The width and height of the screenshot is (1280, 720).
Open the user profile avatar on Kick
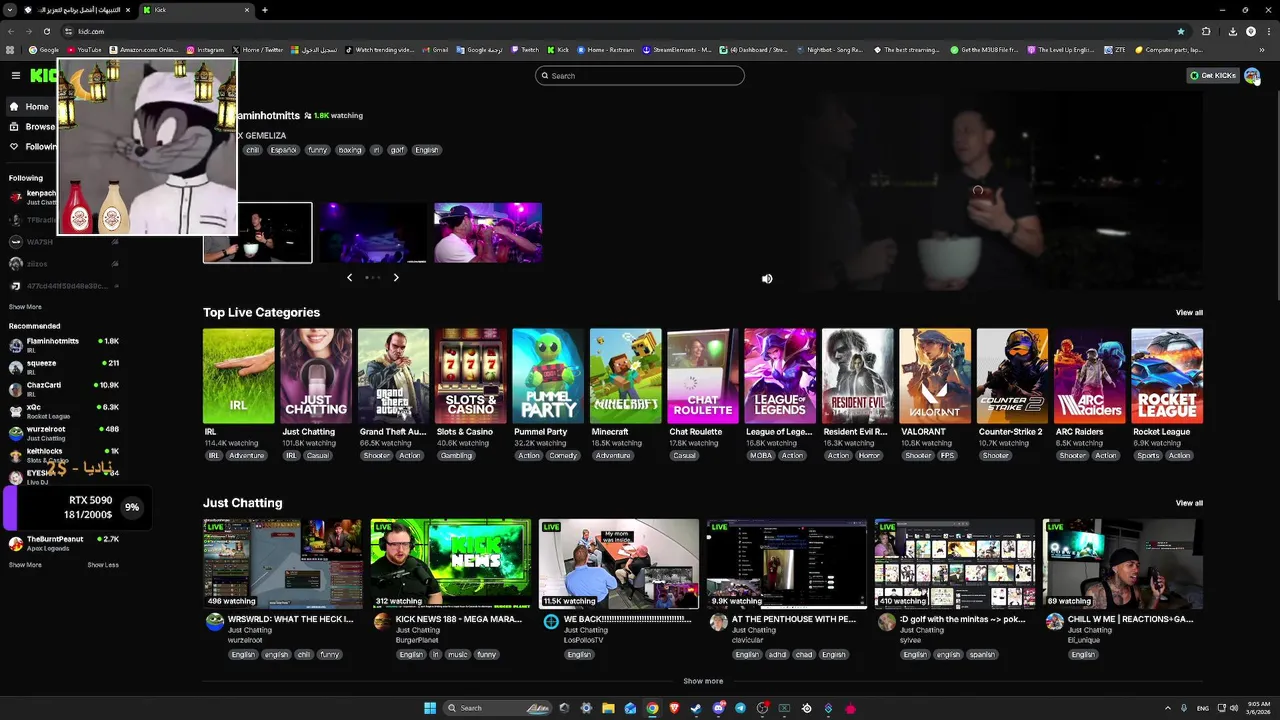point(1252,75)
